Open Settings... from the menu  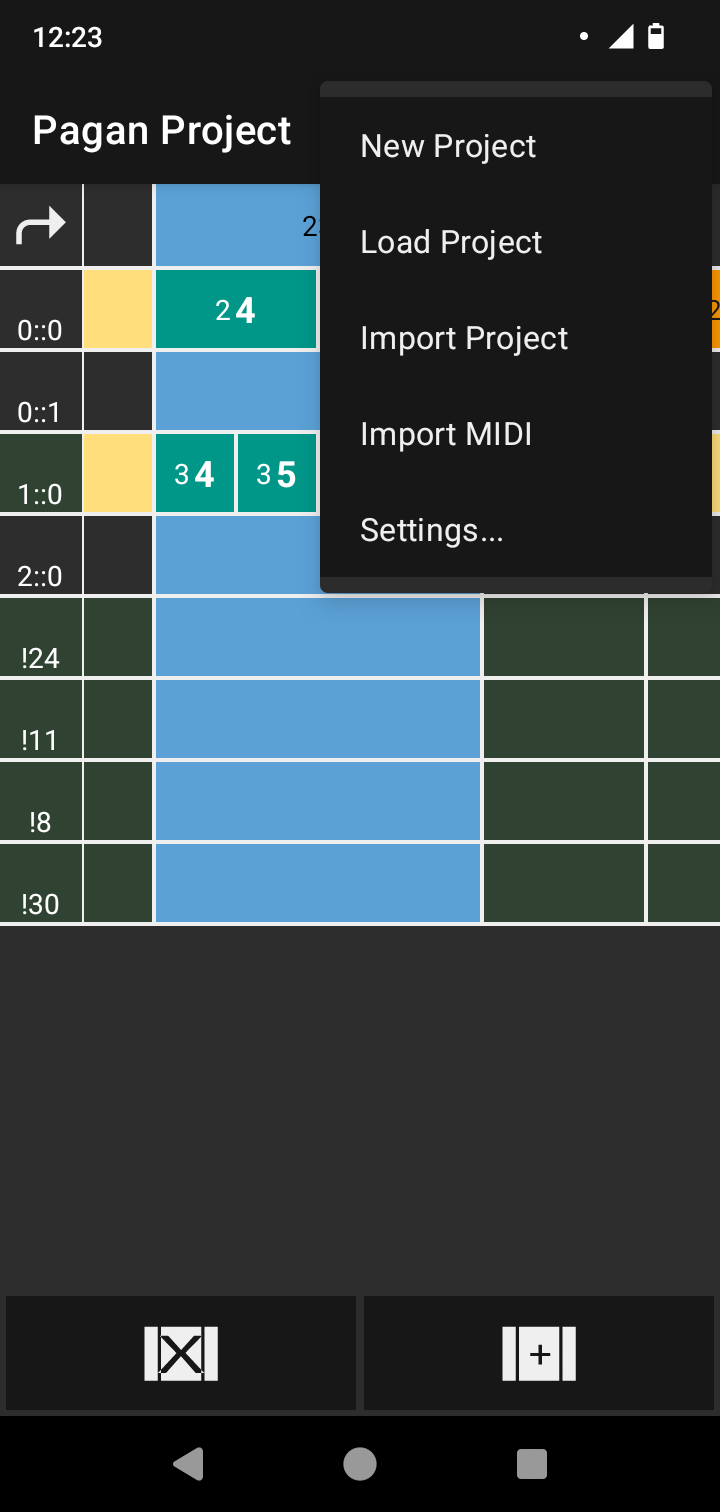(432, 530)
